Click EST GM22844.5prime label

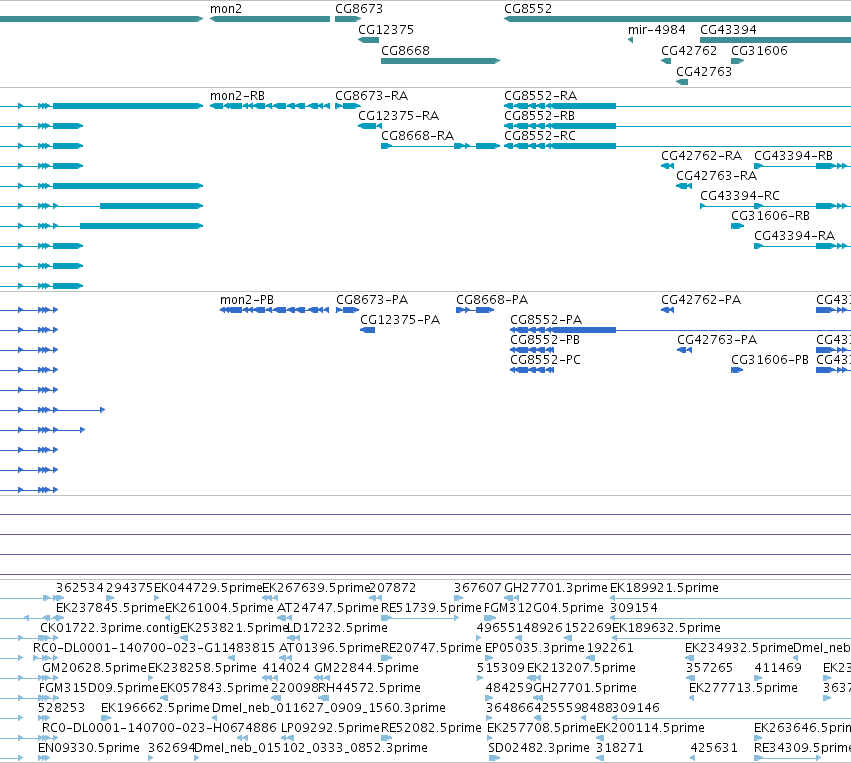(x=366, y=668)
